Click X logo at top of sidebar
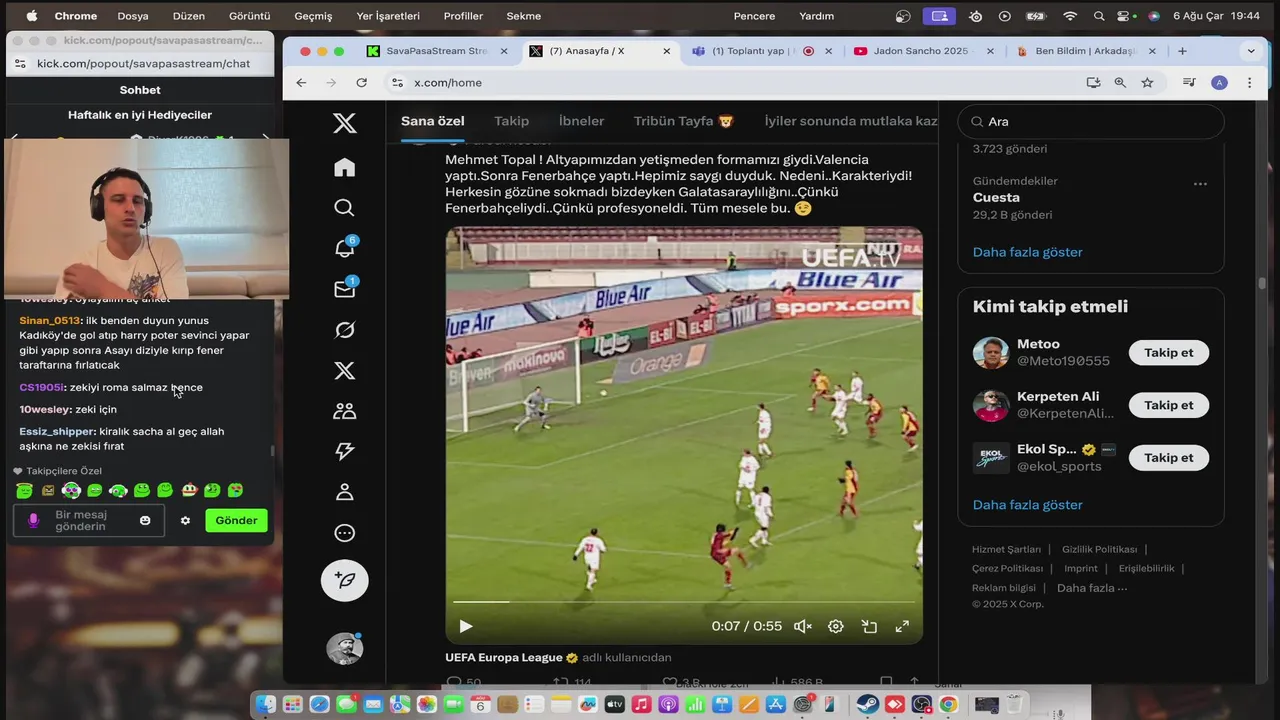Screen dimensions: 1280x720 pyautogui.click(x=344, y=123)
